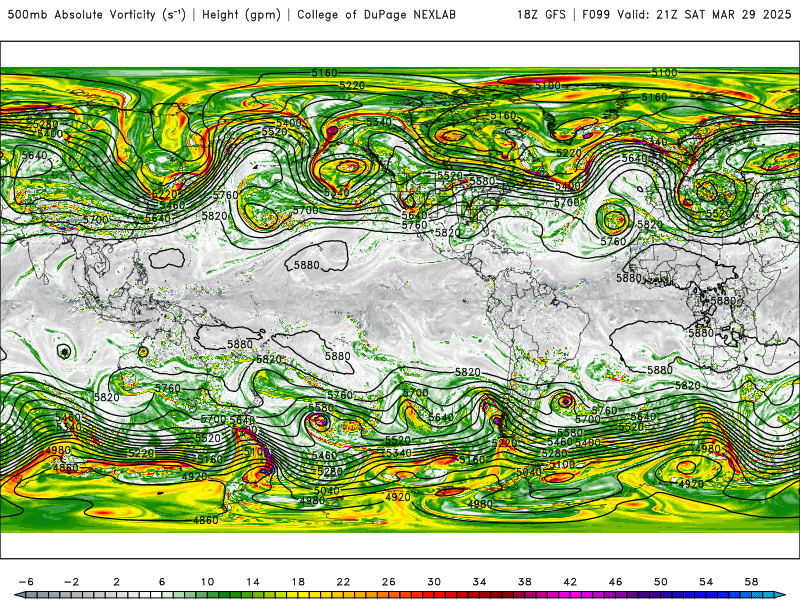
Task: Select the 34 label on the color scale
Action: tap(480, 582)
